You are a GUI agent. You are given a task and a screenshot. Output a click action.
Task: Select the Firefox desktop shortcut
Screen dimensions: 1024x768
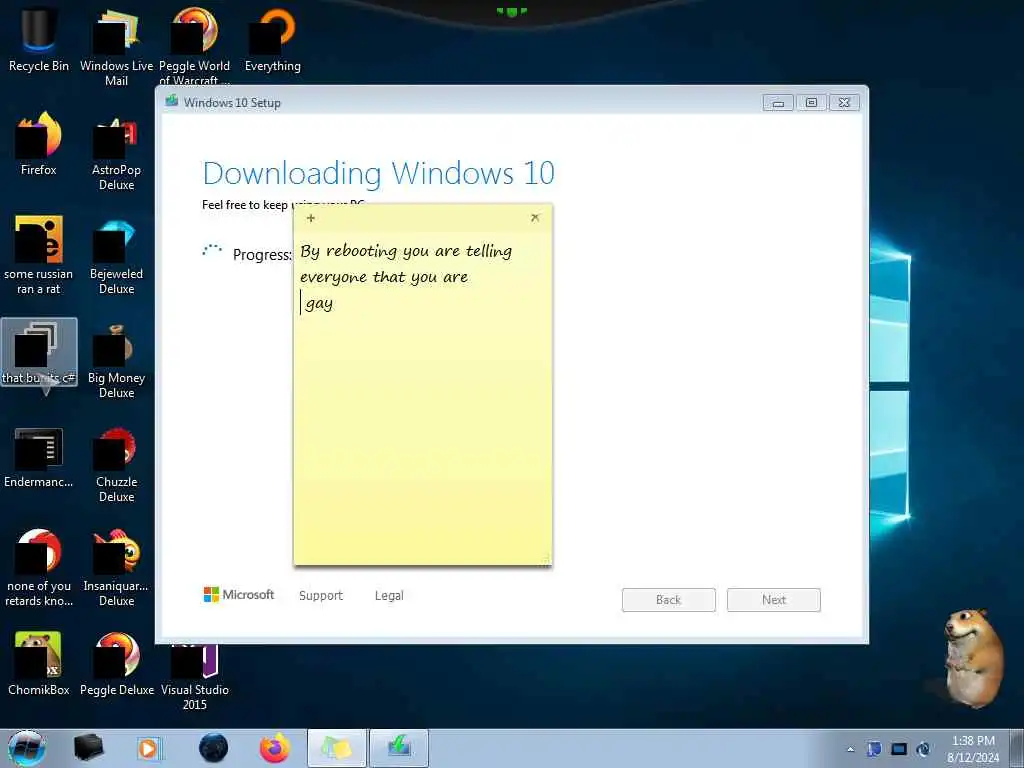[x=39, y=144]
